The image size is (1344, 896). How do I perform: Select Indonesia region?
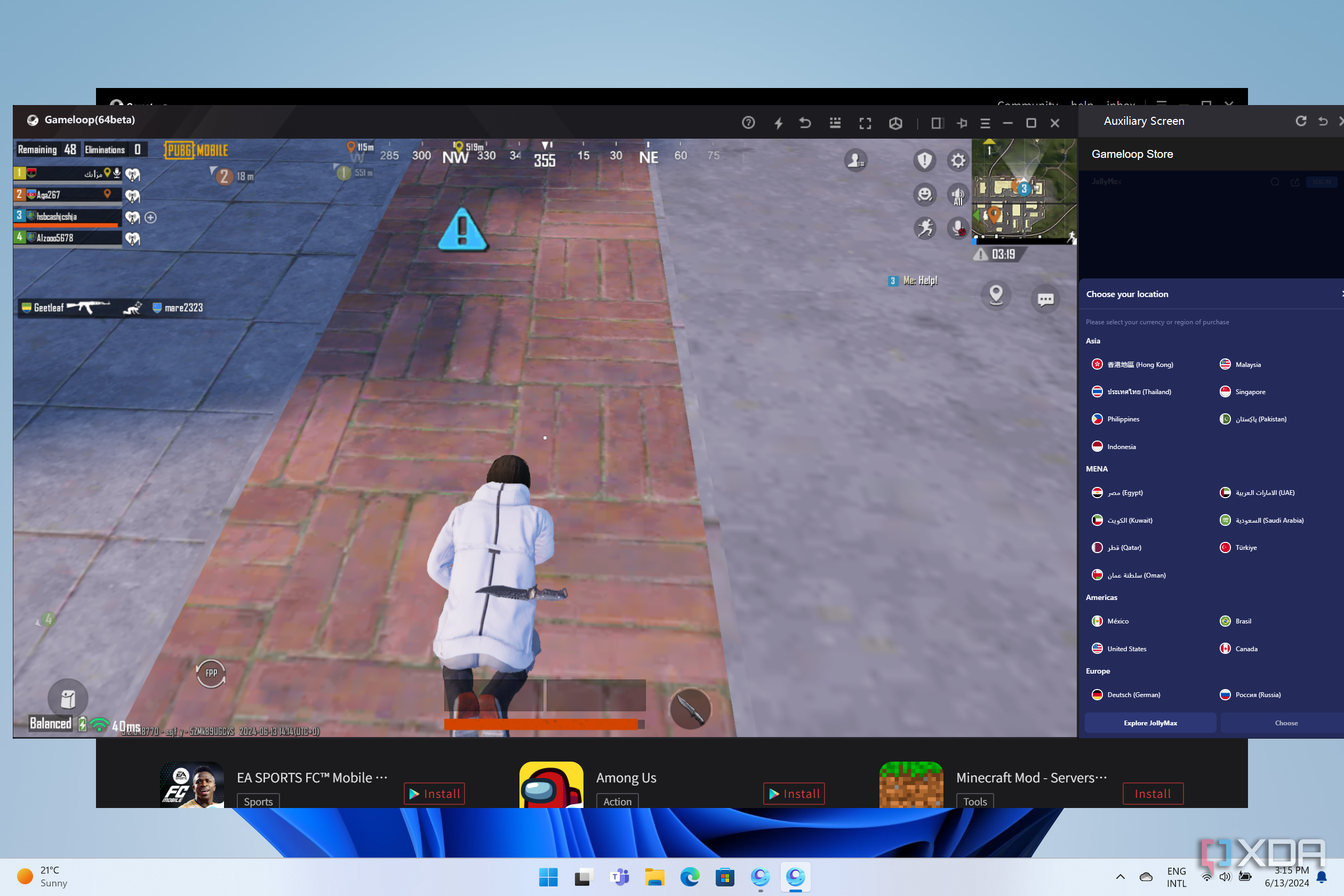(1114, 447)
